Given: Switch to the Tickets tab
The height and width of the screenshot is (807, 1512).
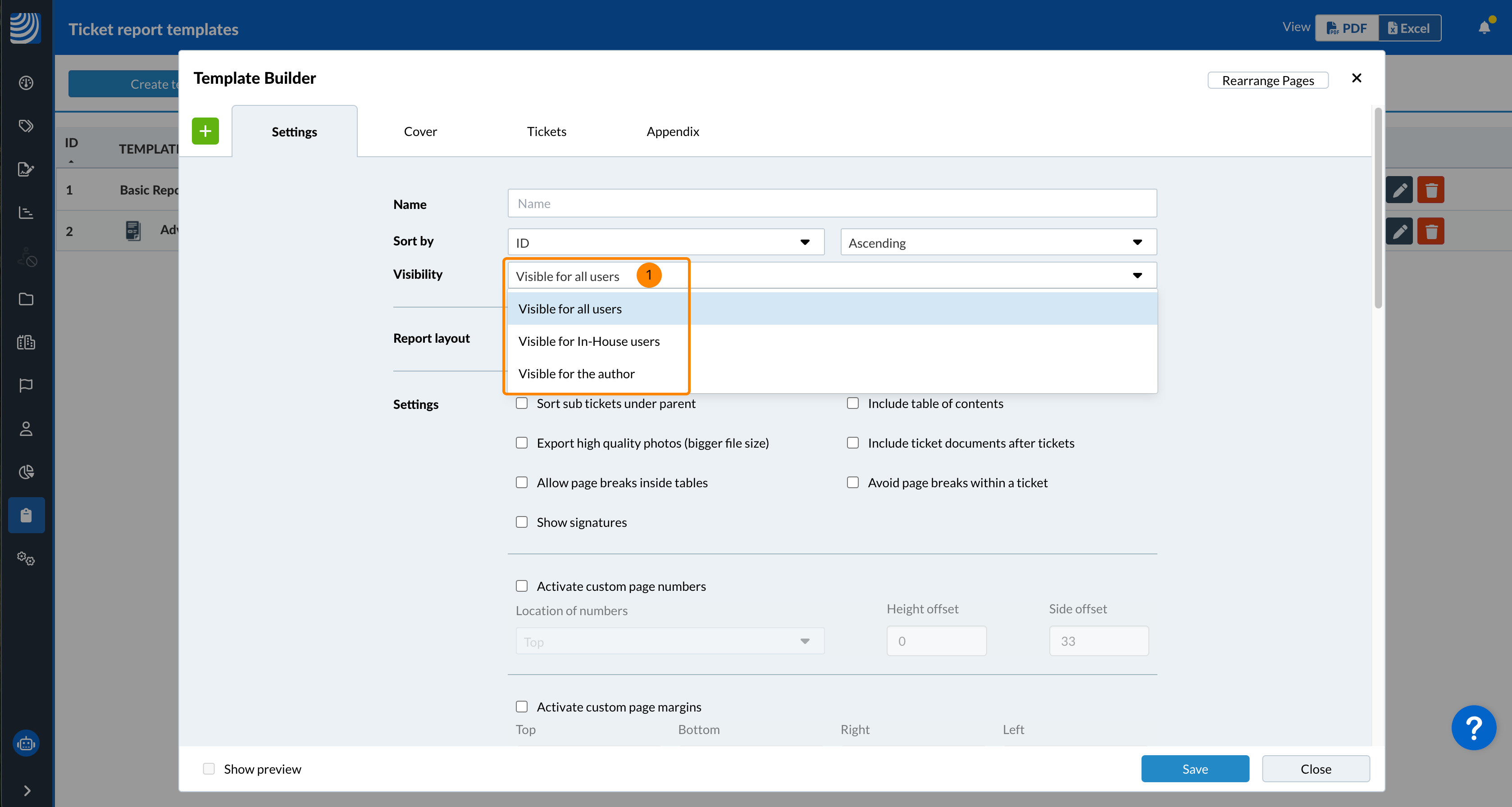Looking at the screenshot, I should click(547, 131).
